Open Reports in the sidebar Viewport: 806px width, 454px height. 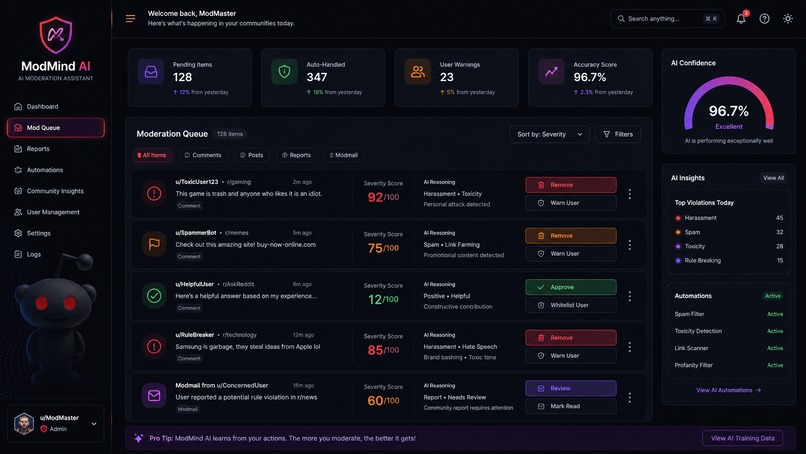(56, 149)
